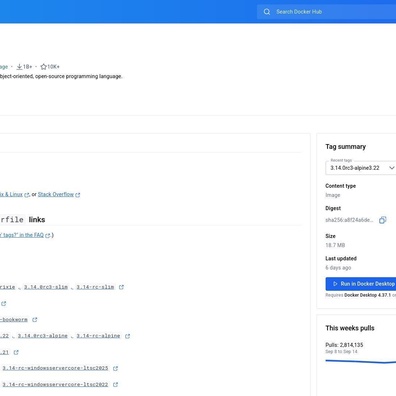Screen dimensions: 396x396
Task: Click external-link icon after windowsservercore-ltsc2022
Action: pyautogui.click(x=115, y=385)
